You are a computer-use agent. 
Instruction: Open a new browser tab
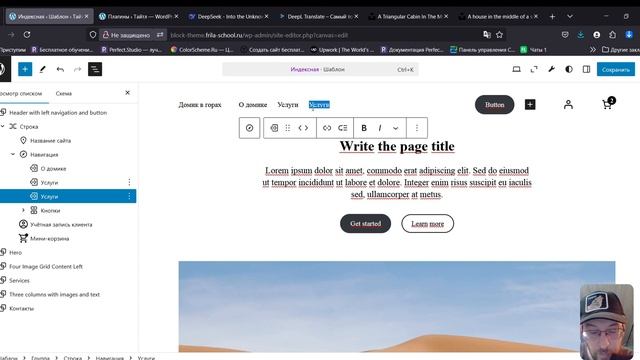tap(552, 16)
